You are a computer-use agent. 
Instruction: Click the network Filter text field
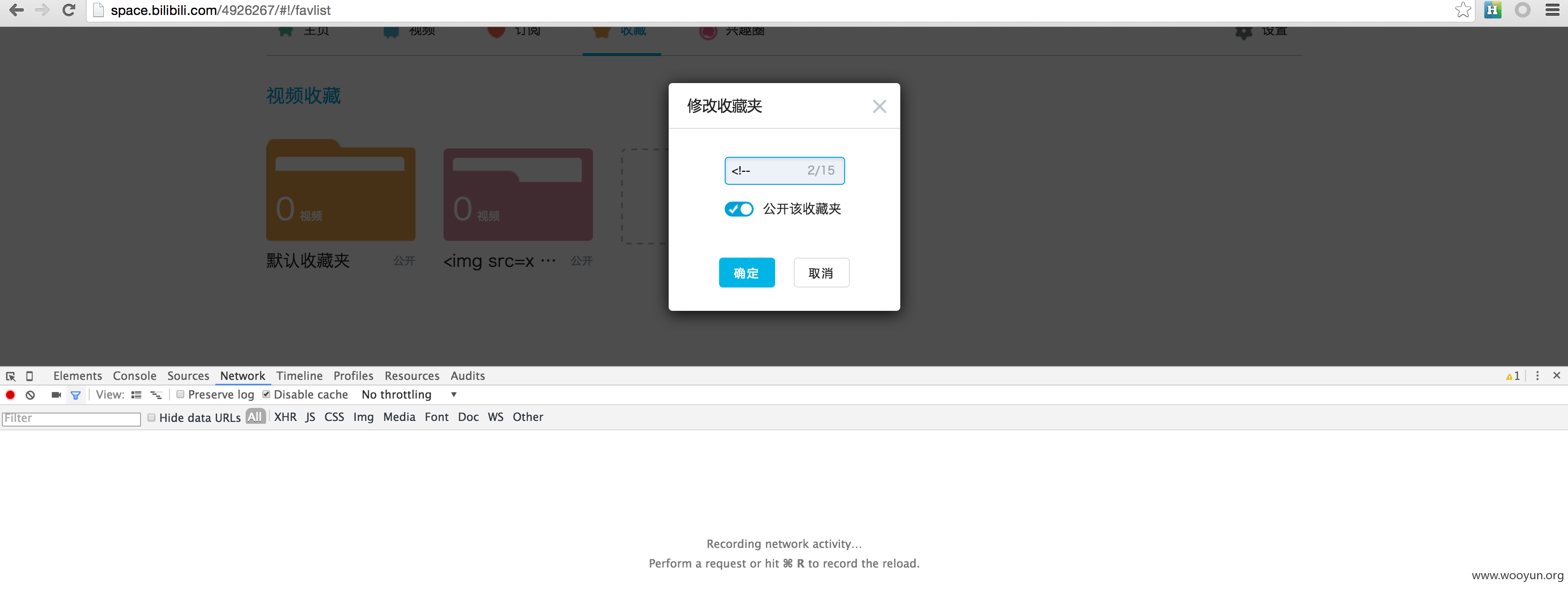click(x=71, y=418)
